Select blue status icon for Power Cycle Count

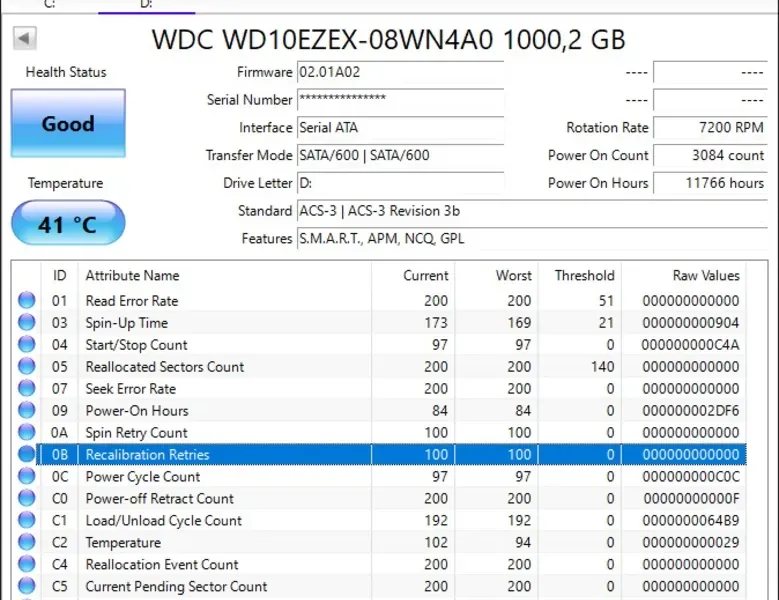pos(27,476)
